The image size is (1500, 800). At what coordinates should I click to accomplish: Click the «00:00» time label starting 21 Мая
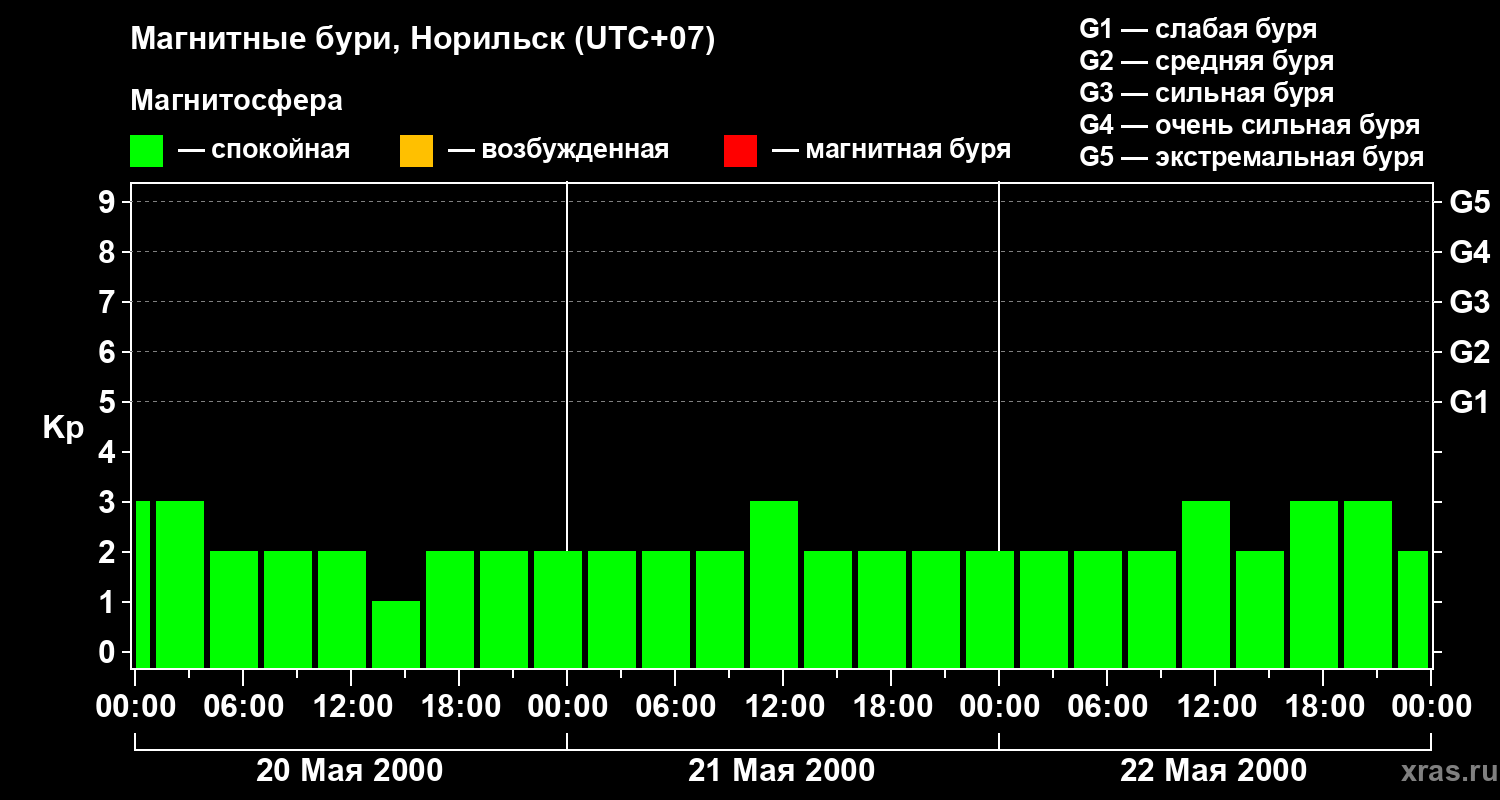566,707
